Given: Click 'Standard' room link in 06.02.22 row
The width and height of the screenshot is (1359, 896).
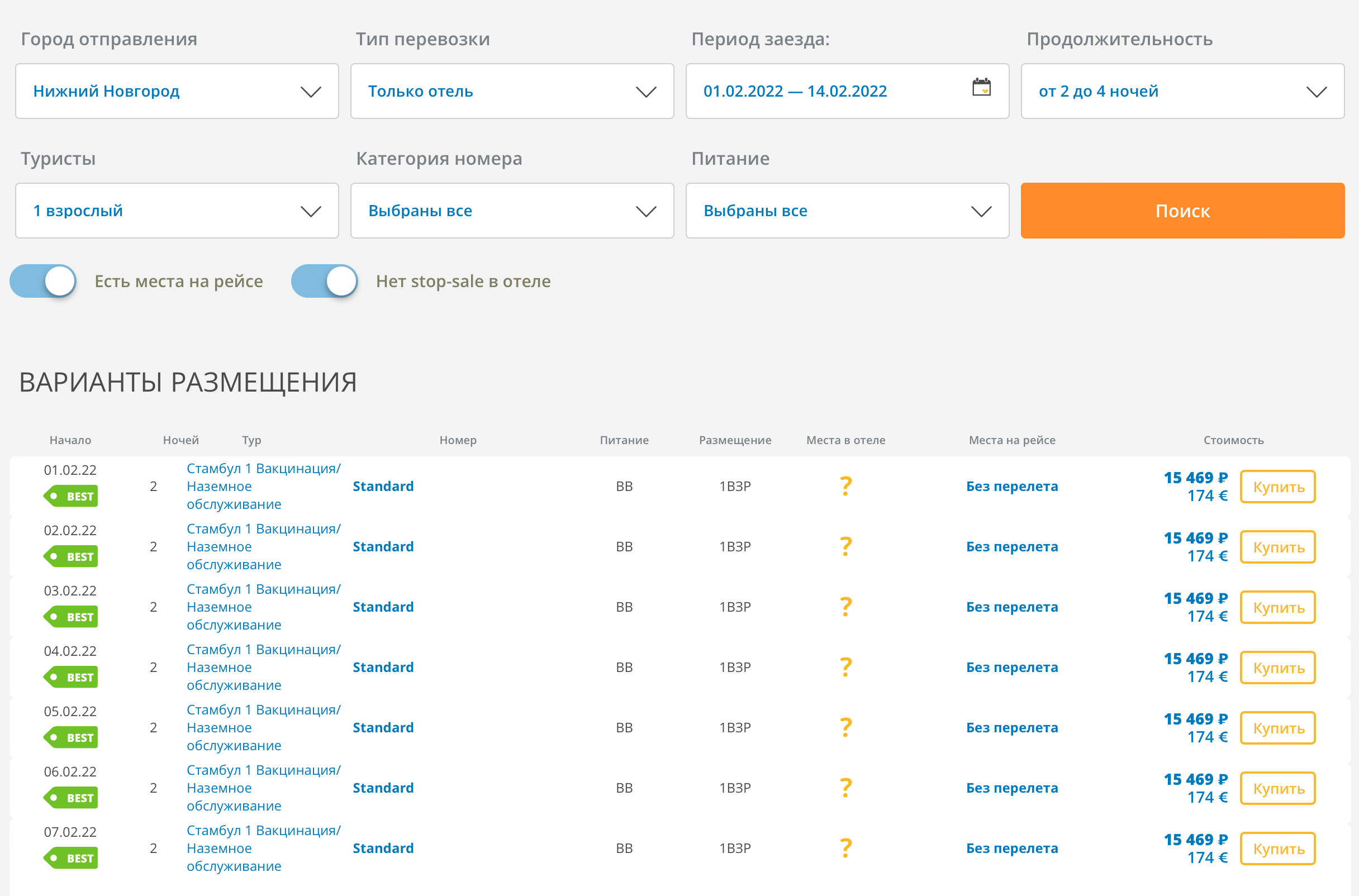Looking at the screenshot, I should pyautogui.click(x=383, y=788).
